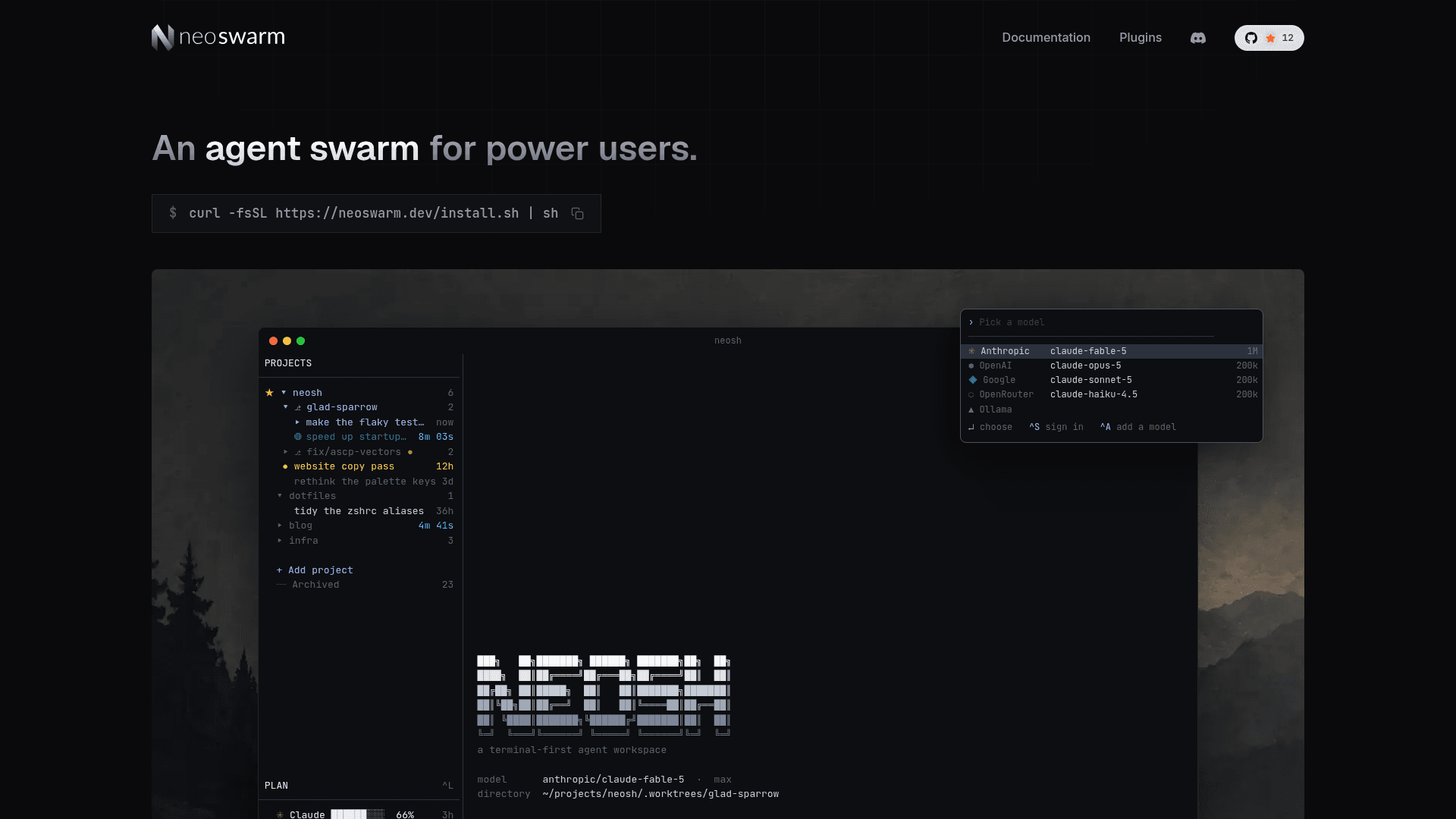Choose the claude-sonnet-5 model entry
The image size is (1456, 819).
coord(1091,380)
